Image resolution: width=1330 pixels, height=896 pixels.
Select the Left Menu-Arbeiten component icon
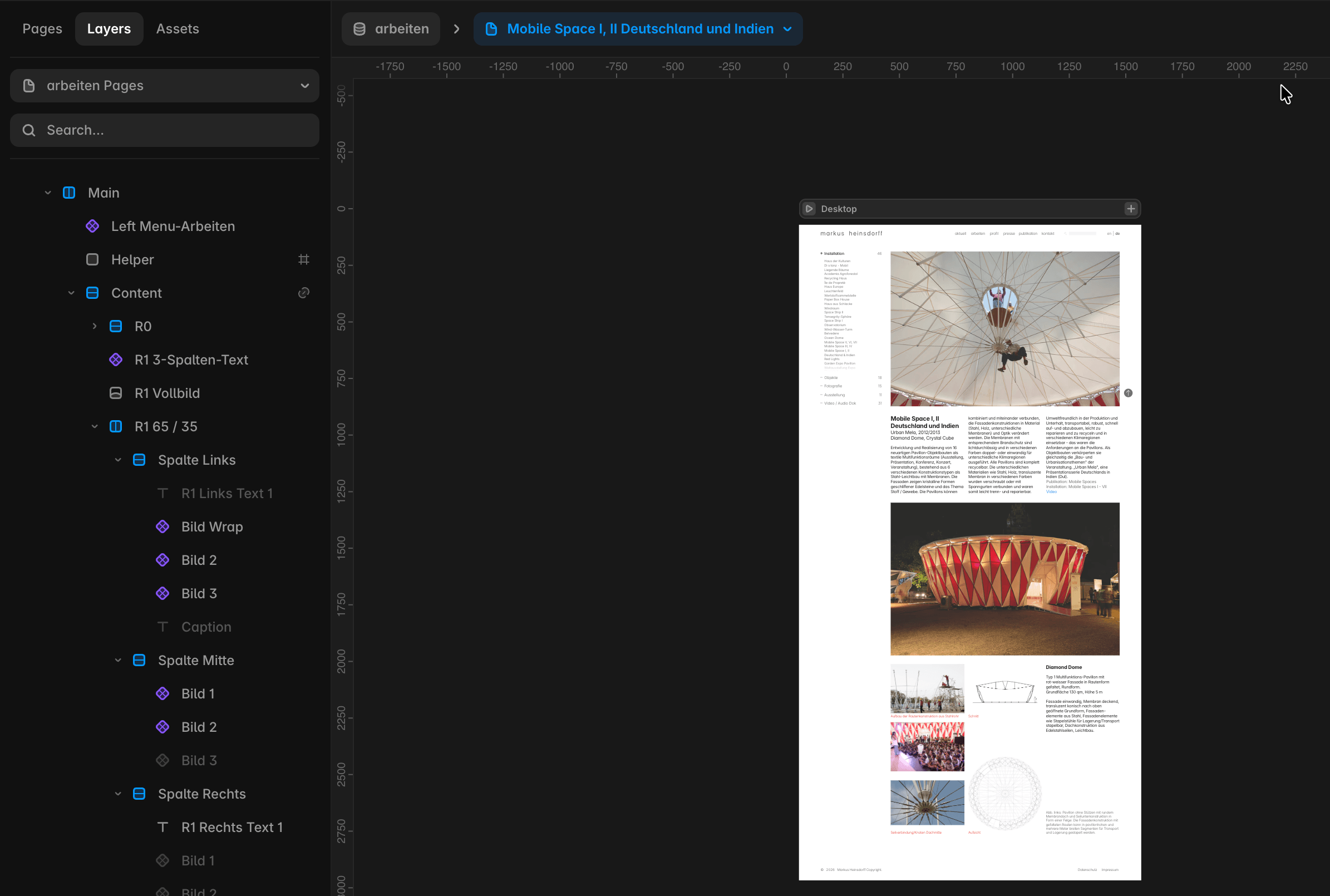92,227
